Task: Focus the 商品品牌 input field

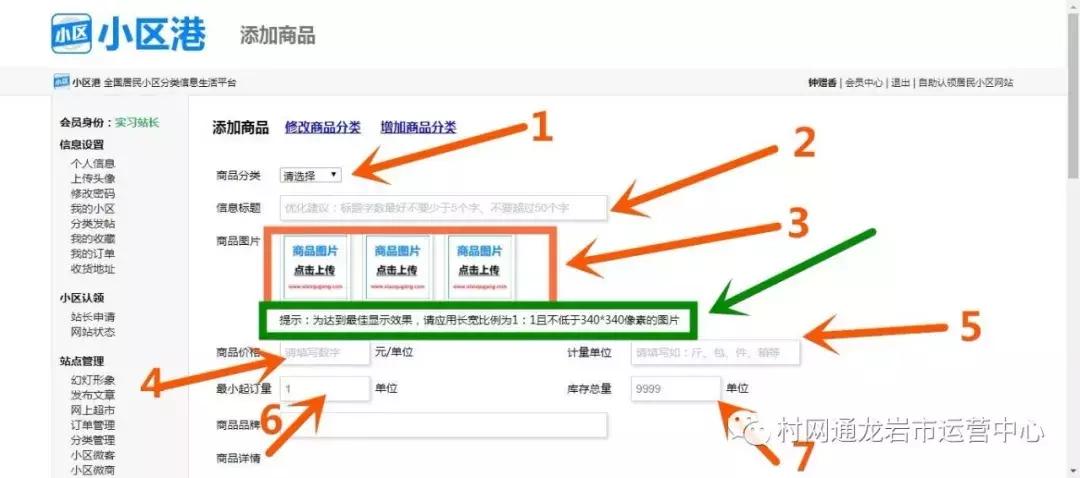Action: pyautogui.click(x=444, y=425)
